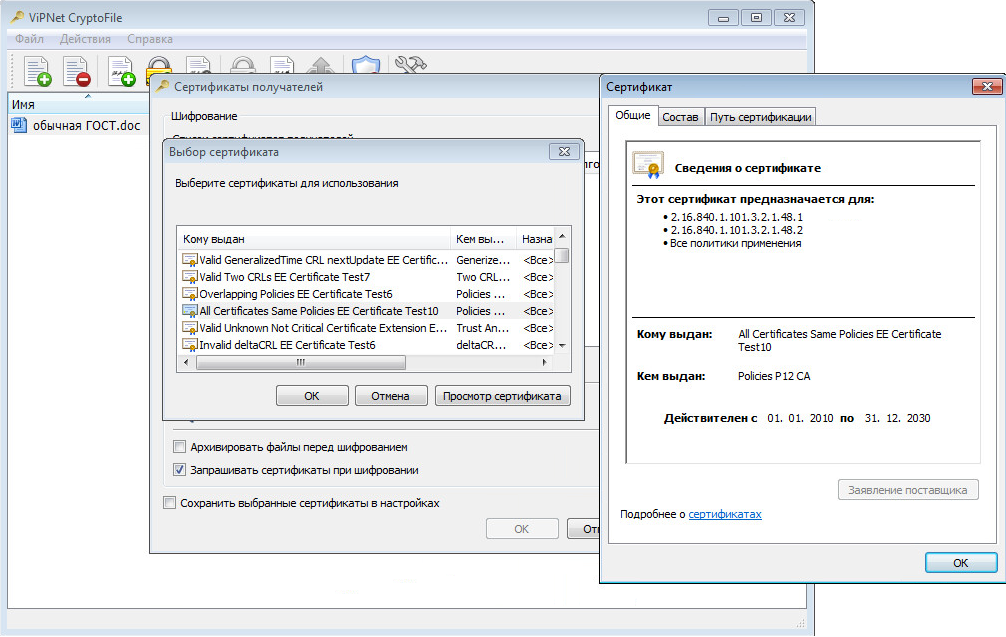Click certificate icon of Valid Unknown Not Critical row
This screenshot has height=637, width=1006.
(x=189, y=328)
